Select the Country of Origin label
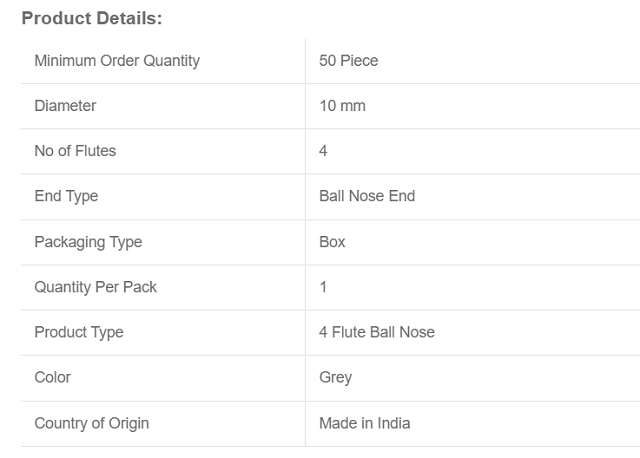 tap(91, 423)
